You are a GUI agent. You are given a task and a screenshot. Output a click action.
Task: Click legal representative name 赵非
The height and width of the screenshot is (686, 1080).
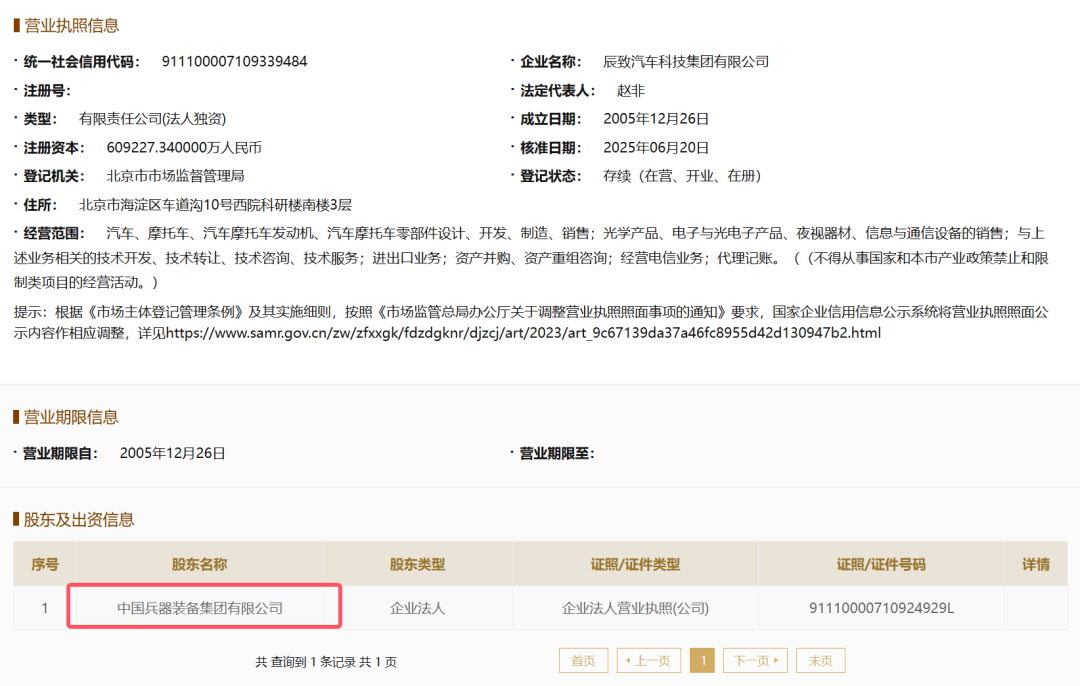coord(631,90)
